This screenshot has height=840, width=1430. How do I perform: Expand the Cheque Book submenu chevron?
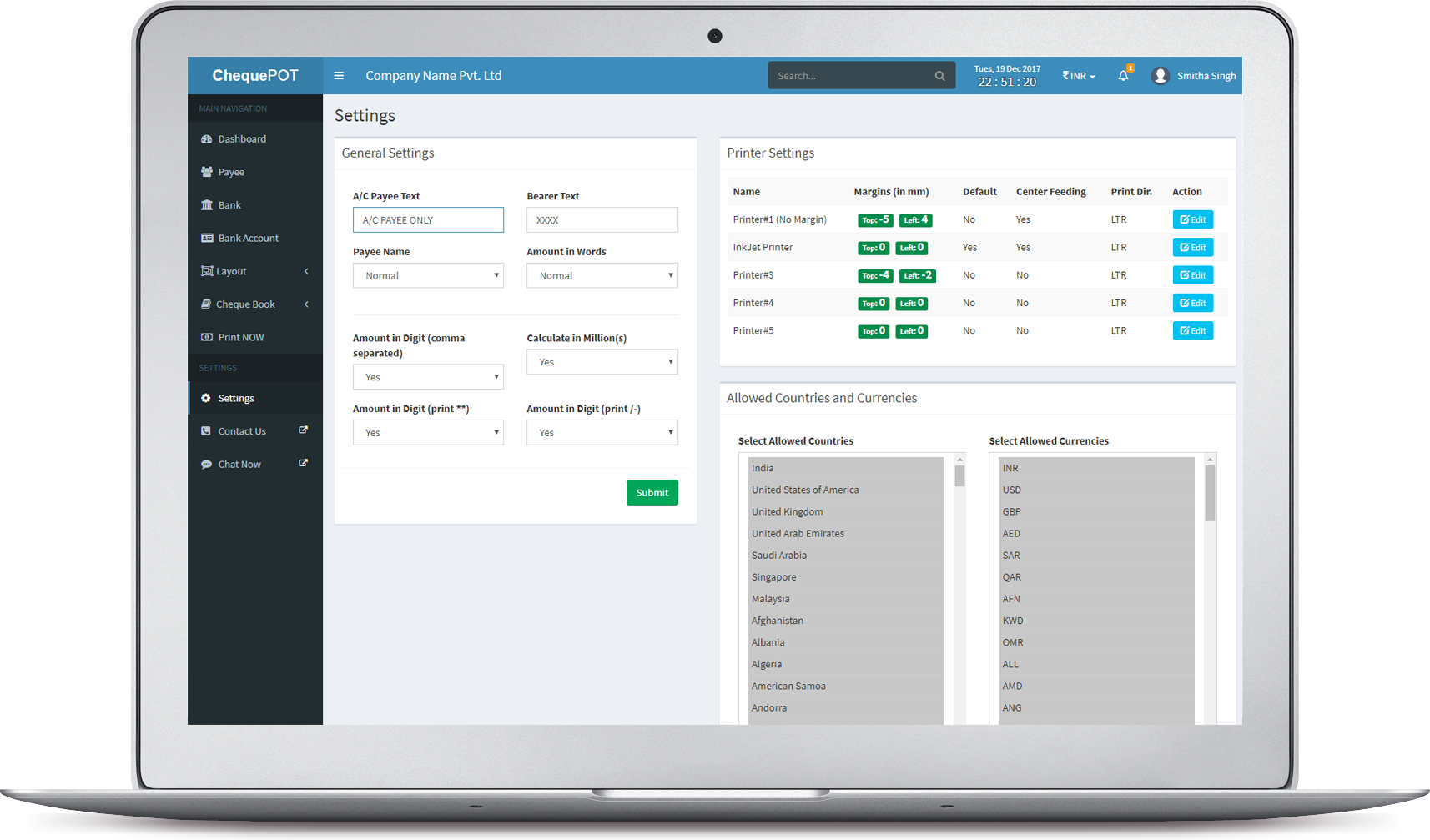coord(306,304)
